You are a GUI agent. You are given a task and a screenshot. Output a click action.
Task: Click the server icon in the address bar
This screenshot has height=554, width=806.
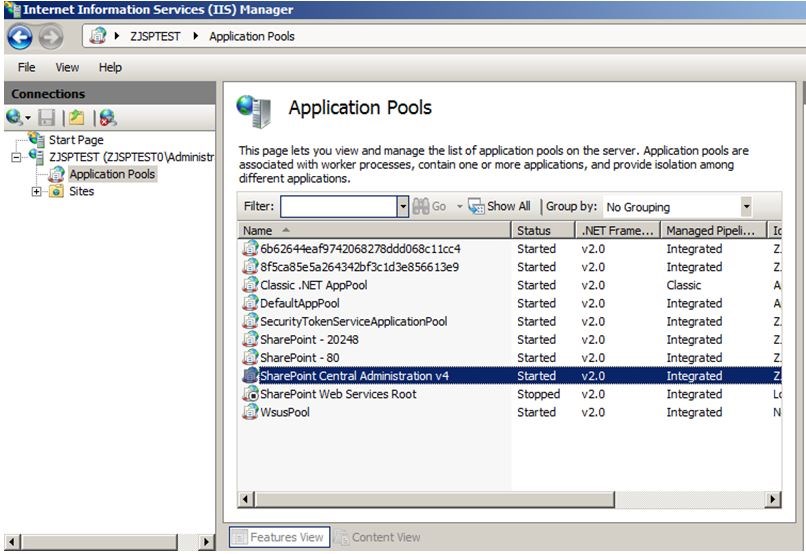(98, 36)
